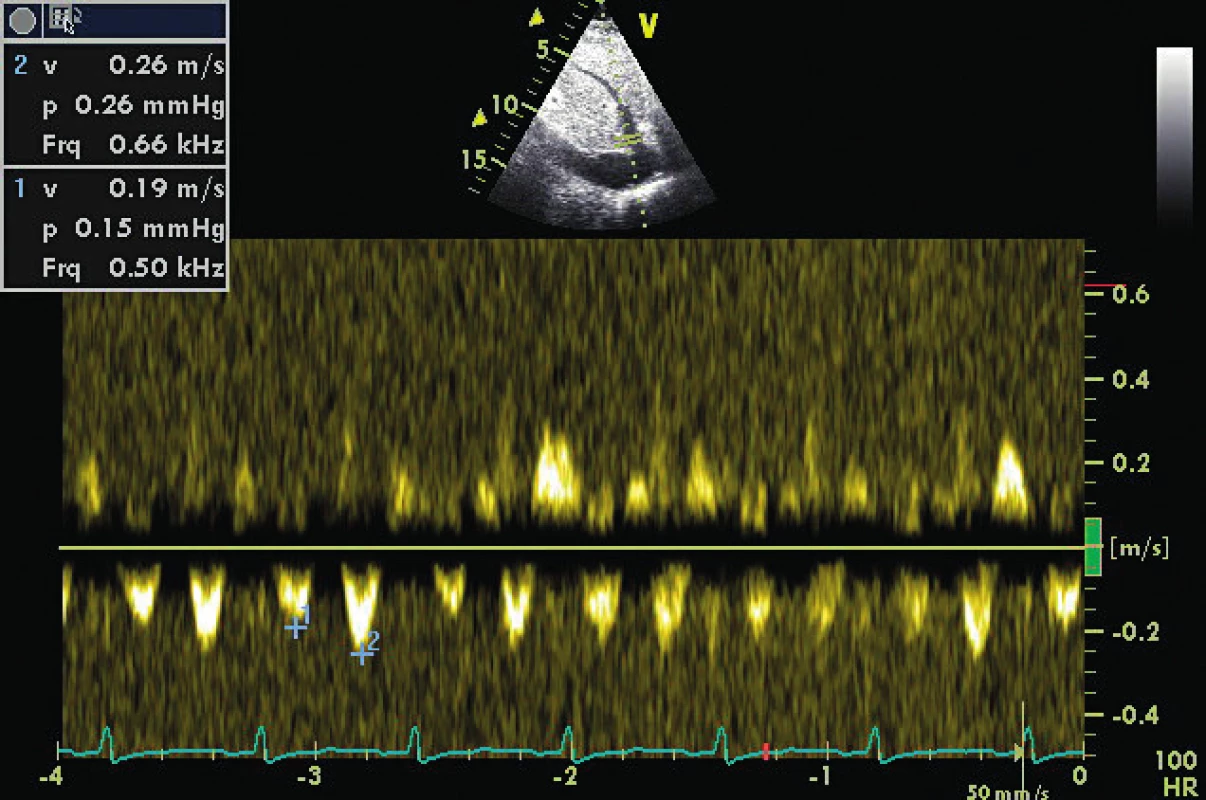Click the depth label 10 on sector scale
Image resolution: width=1206 pixels, height=800 pixels.
pyautogui.click(x=505, y=104)
